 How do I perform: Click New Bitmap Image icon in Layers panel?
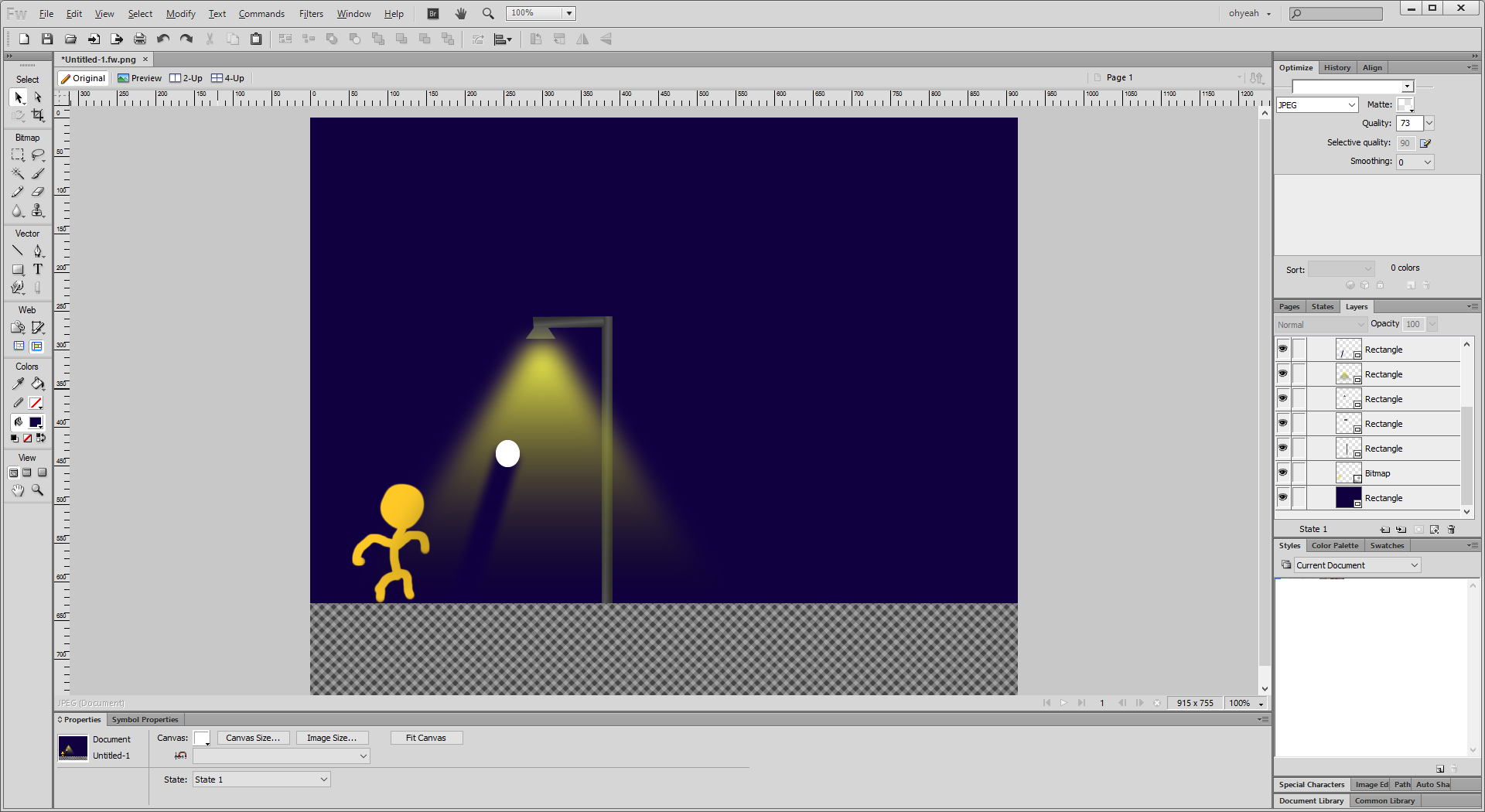(x=1435, y=530)
